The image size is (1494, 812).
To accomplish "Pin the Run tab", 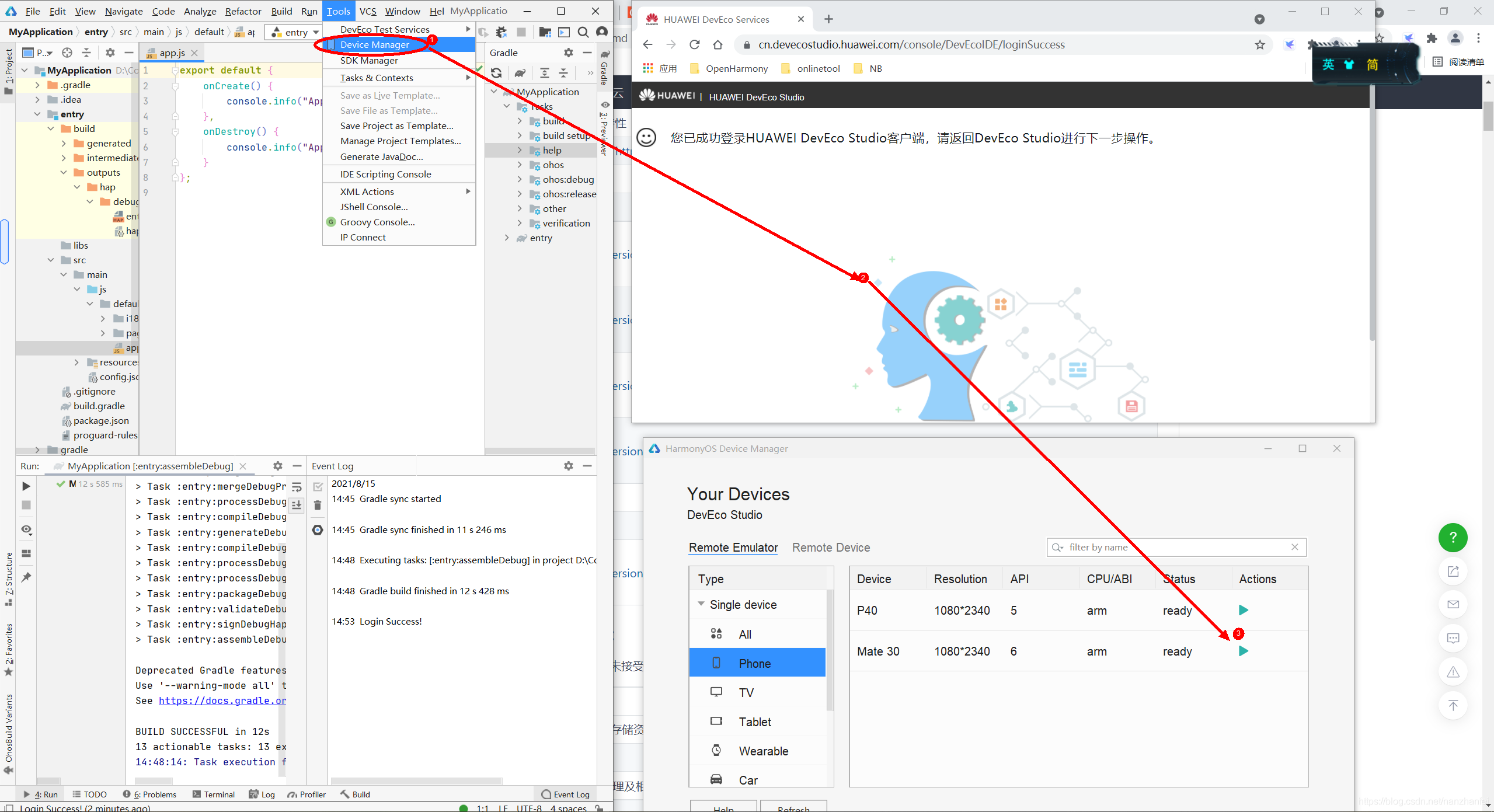I will click(26, 577).
